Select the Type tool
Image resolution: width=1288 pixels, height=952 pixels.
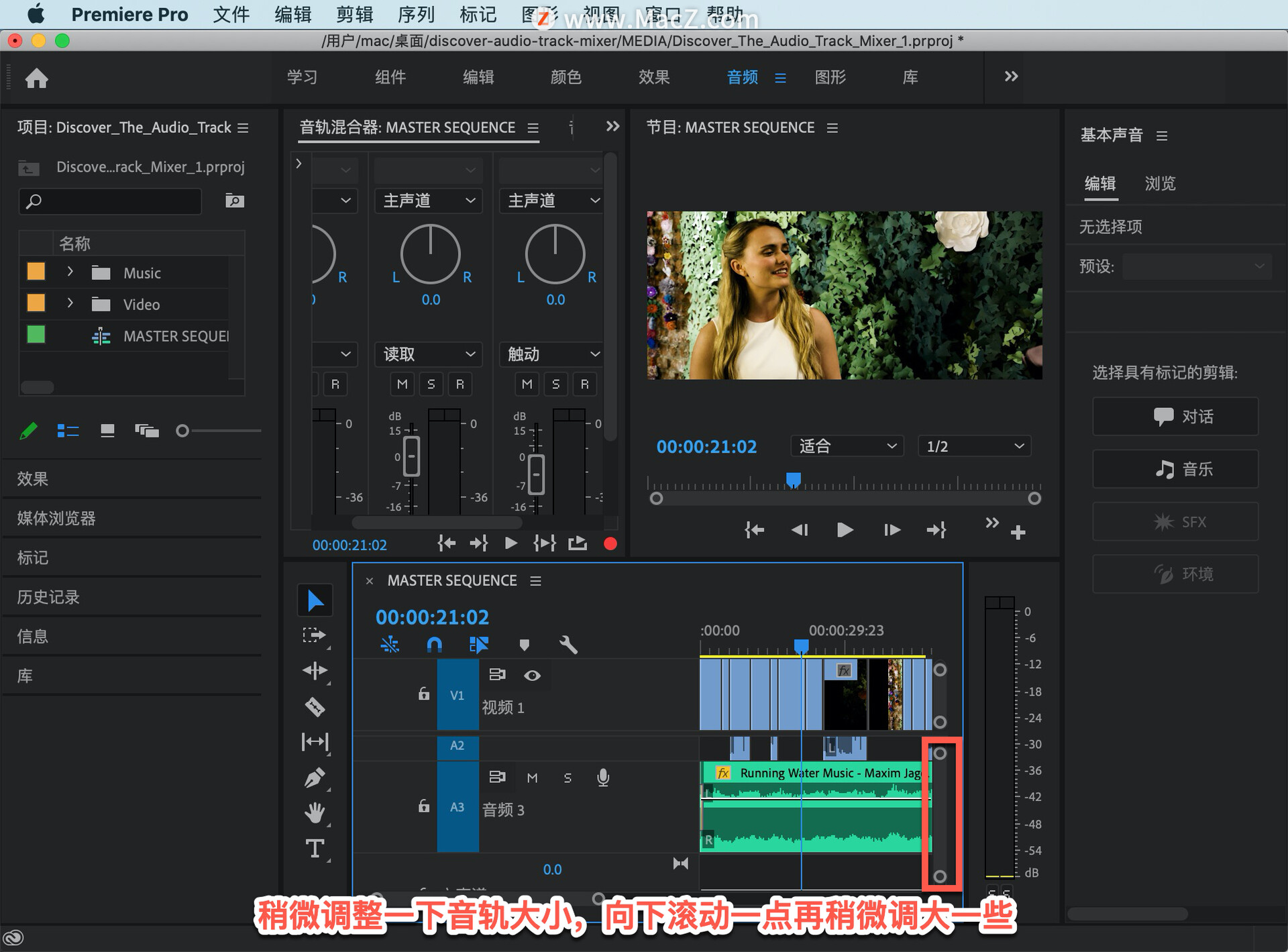(315, 849)
